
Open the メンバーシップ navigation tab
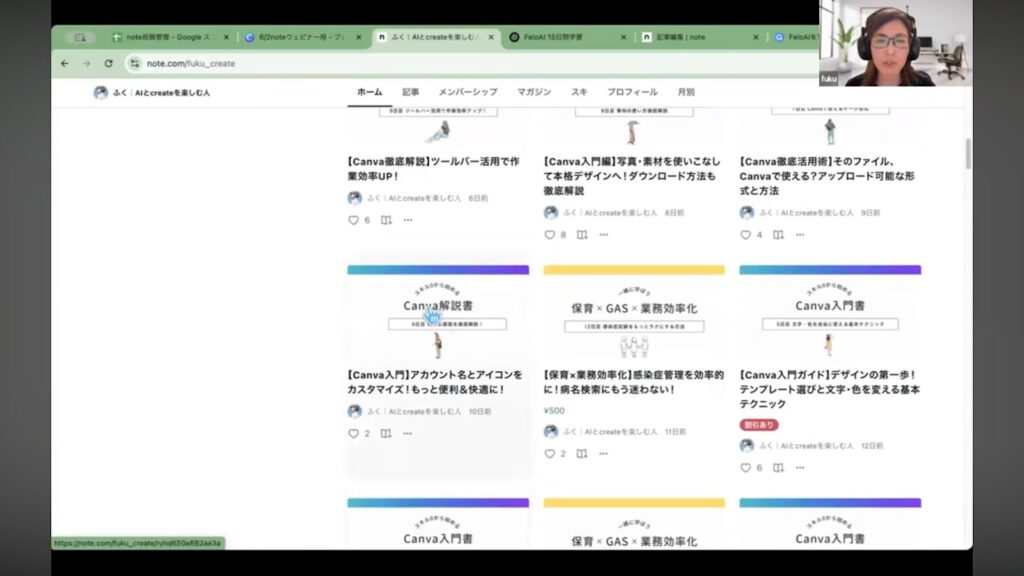pos(468,92)
